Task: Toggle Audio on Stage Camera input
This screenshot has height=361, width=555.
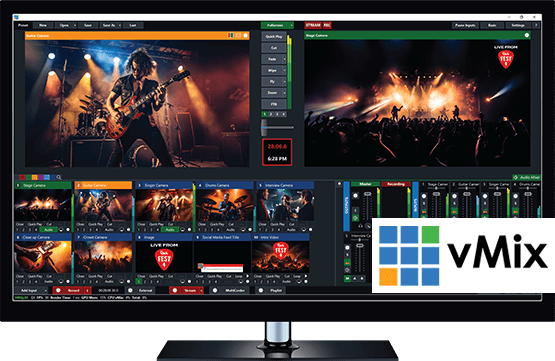Action: coord(48,230)
